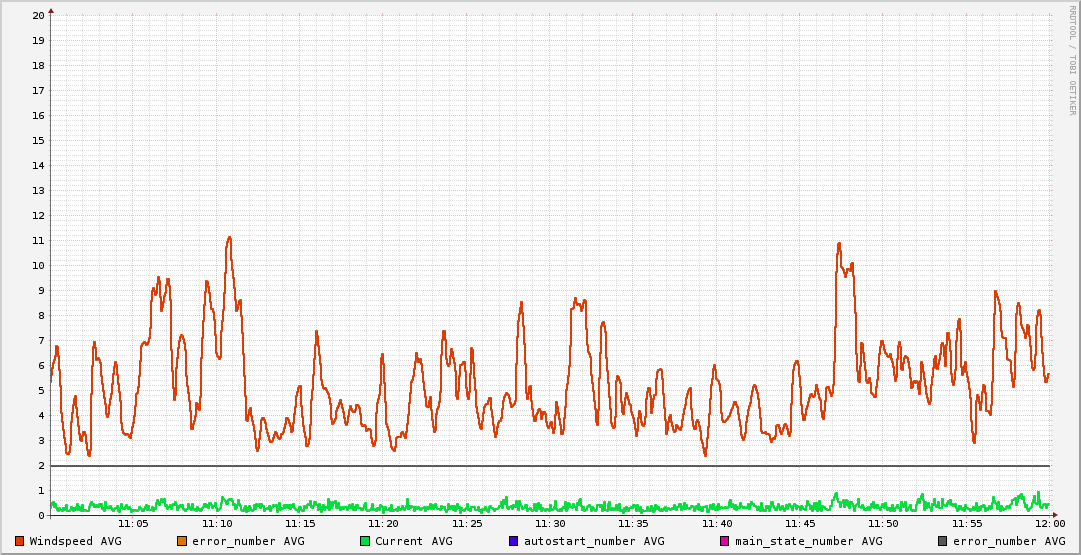The width and height of the screenshot is (1081, 555).
Task: Click the 0 value on the Y axis
Action: [x=42, y=516]
